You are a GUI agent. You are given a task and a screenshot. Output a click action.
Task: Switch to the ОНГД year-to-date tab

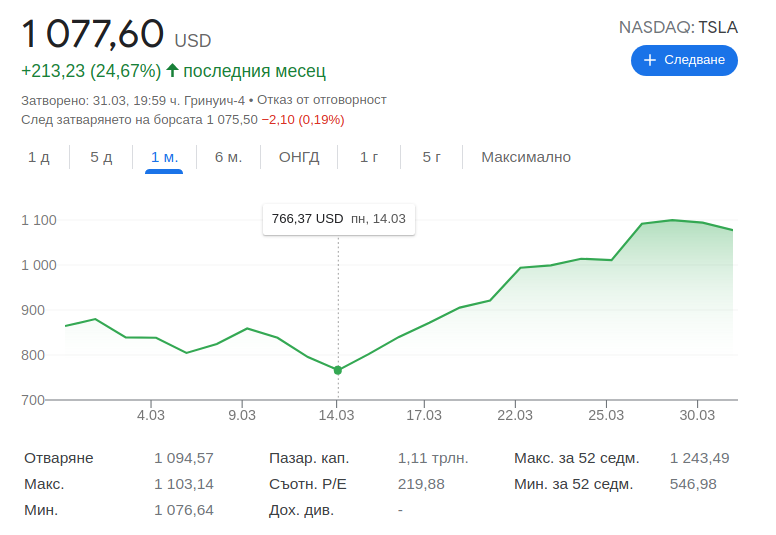(299, 157)
